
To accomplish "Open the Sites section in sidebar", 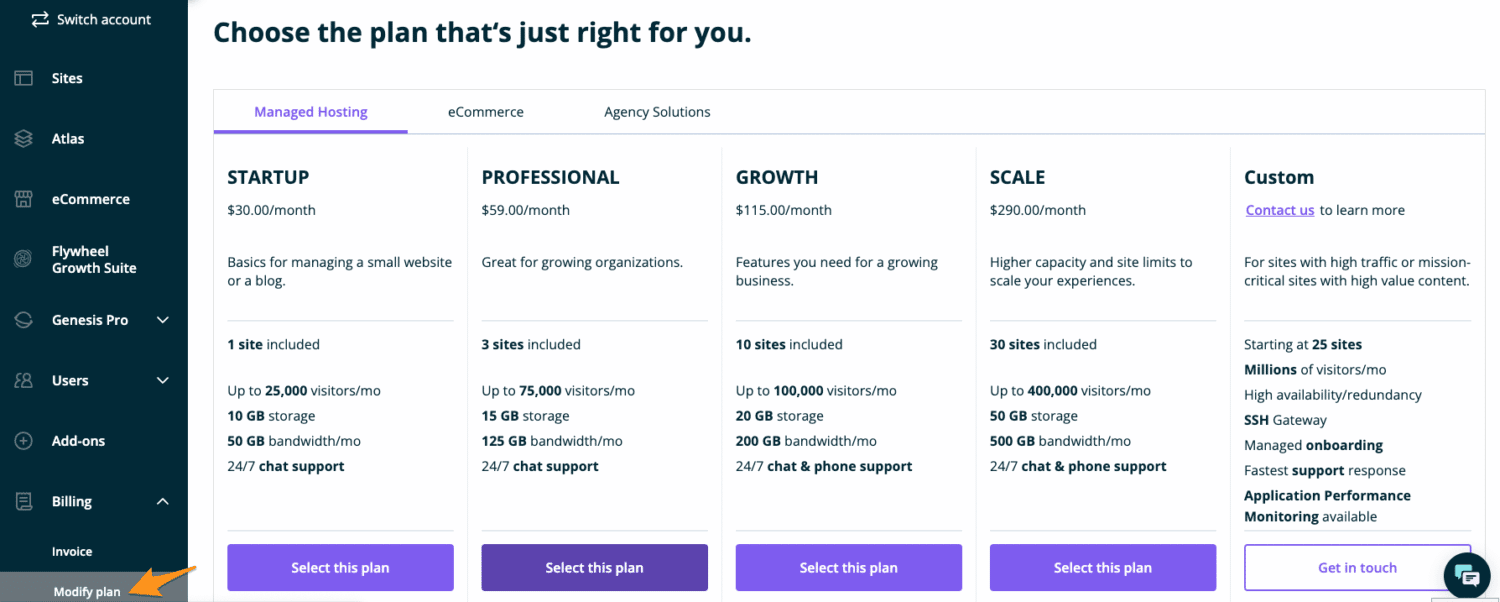I will (x=67, y=78).
